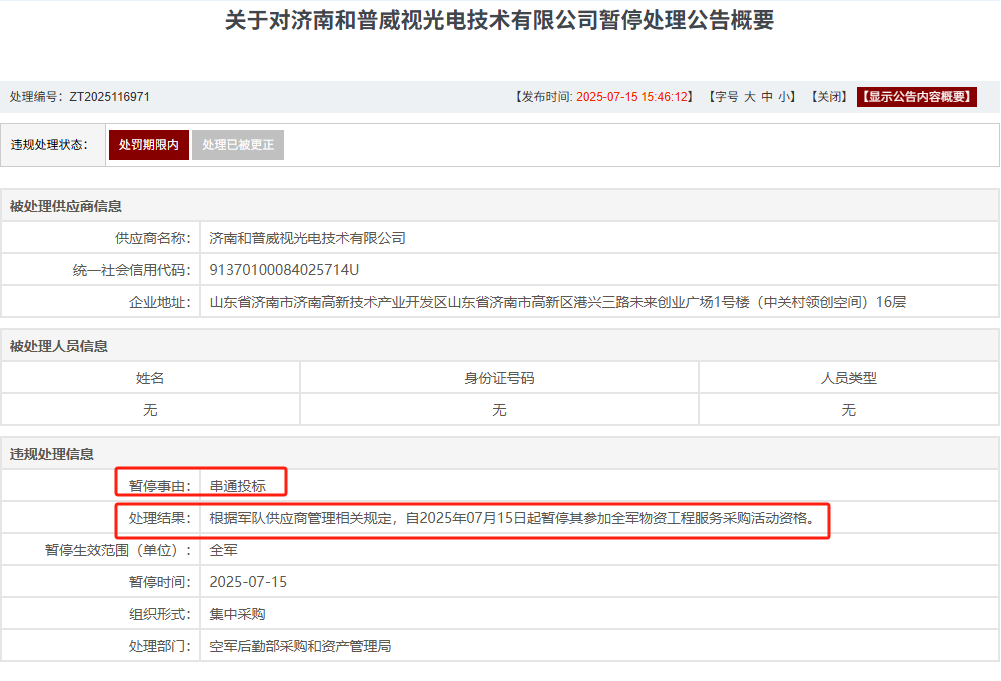Click the enterprise address value text

[557, 302]
